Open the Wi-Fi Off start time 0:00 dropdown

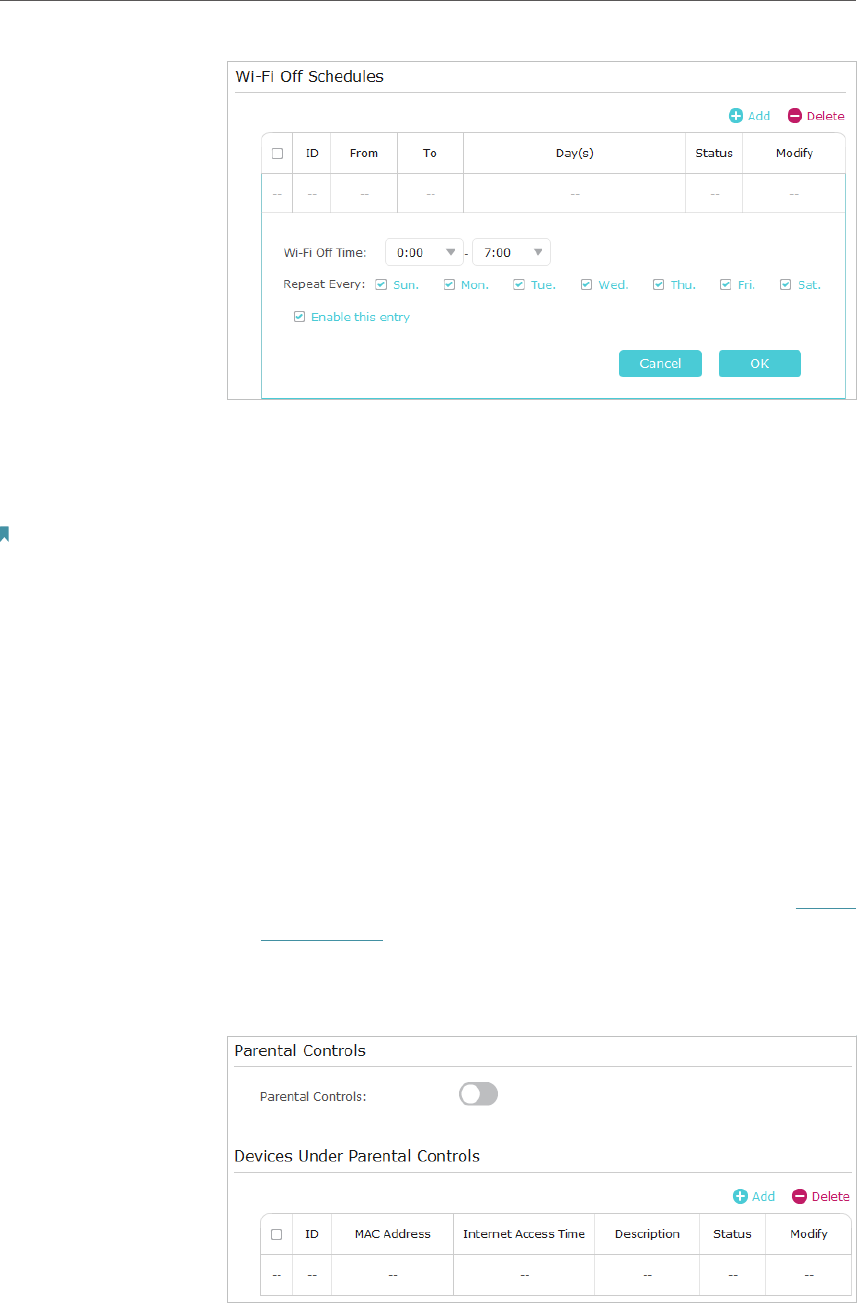(x=424, y=252)
